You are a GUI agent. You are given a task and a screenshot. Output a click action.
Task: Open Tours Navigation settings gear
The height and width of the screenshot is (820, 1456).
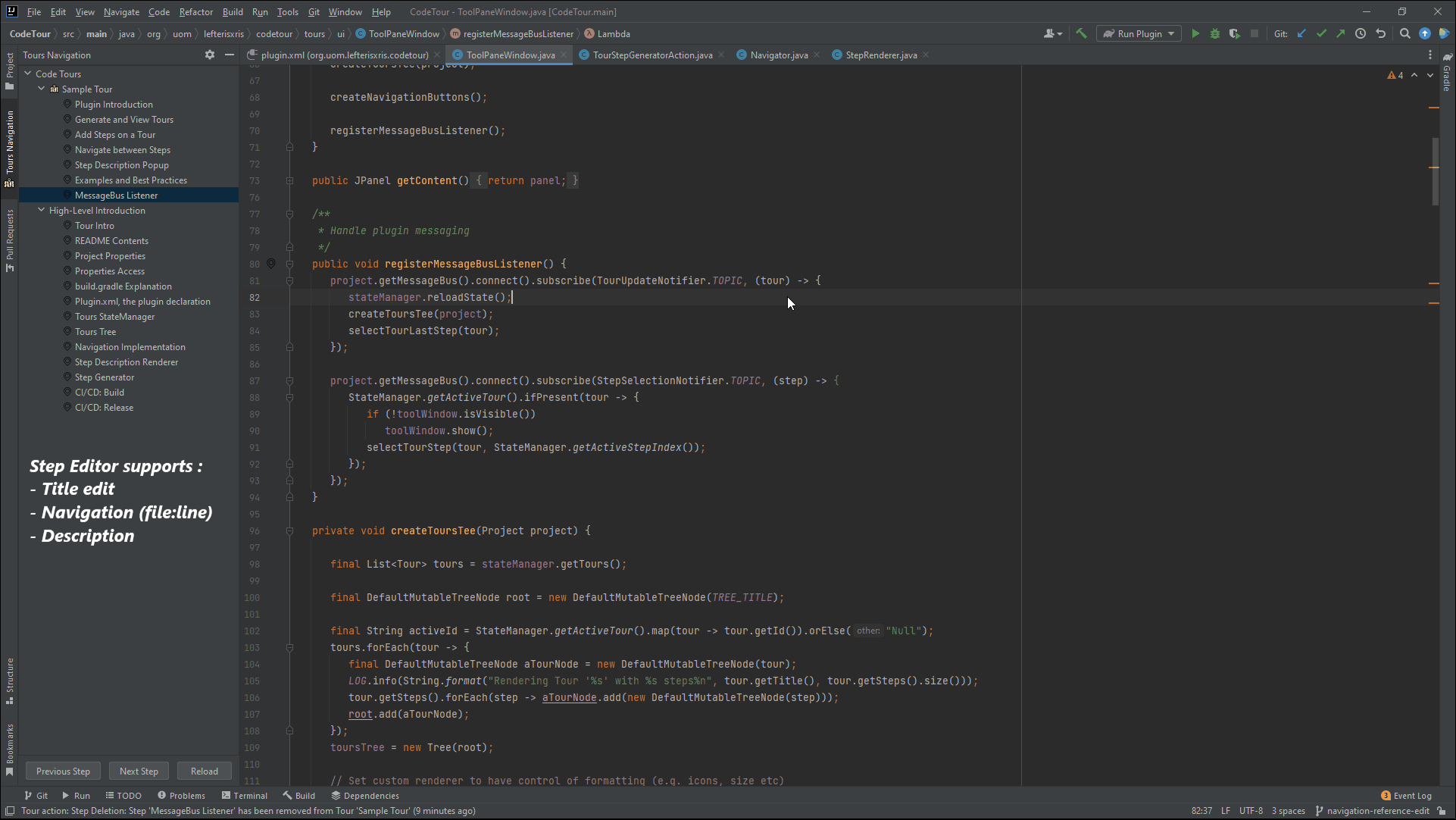[210, 55]
